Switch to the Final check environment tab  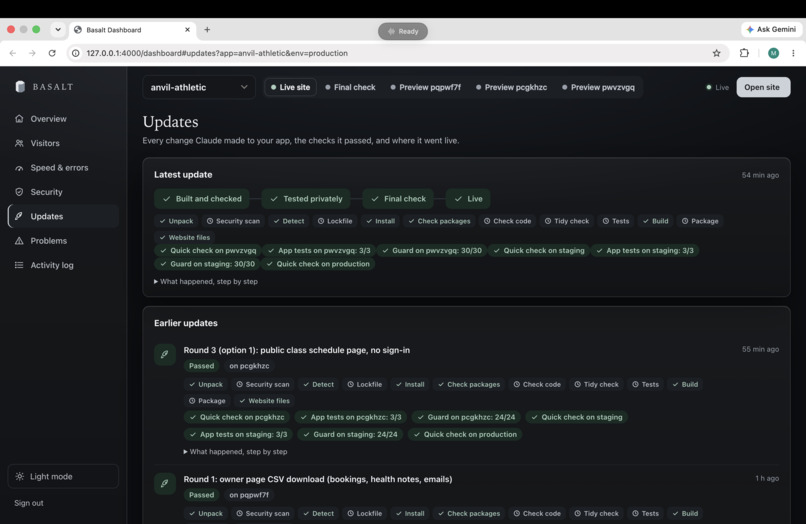[351, 87]
